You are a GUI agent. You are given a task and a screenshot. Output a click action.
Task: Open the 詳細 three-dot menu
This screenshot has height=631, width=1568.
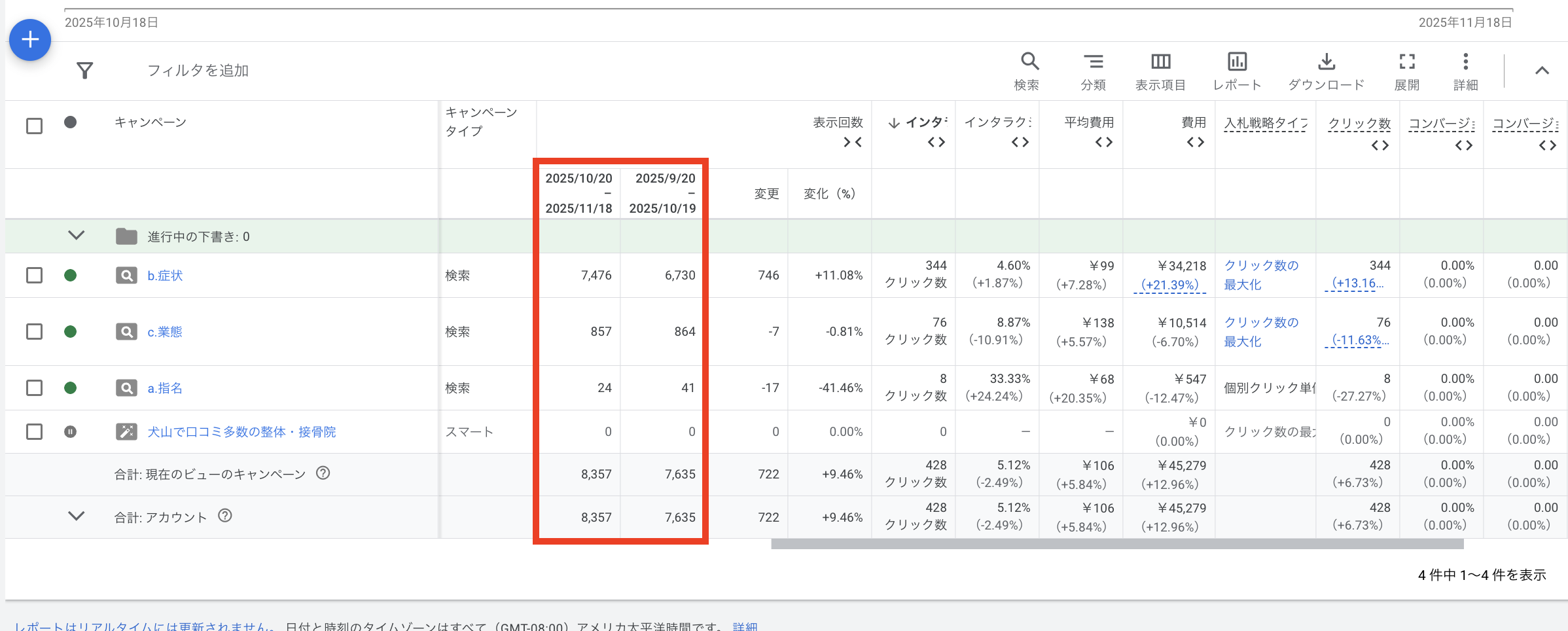(x=1465, y=71)
